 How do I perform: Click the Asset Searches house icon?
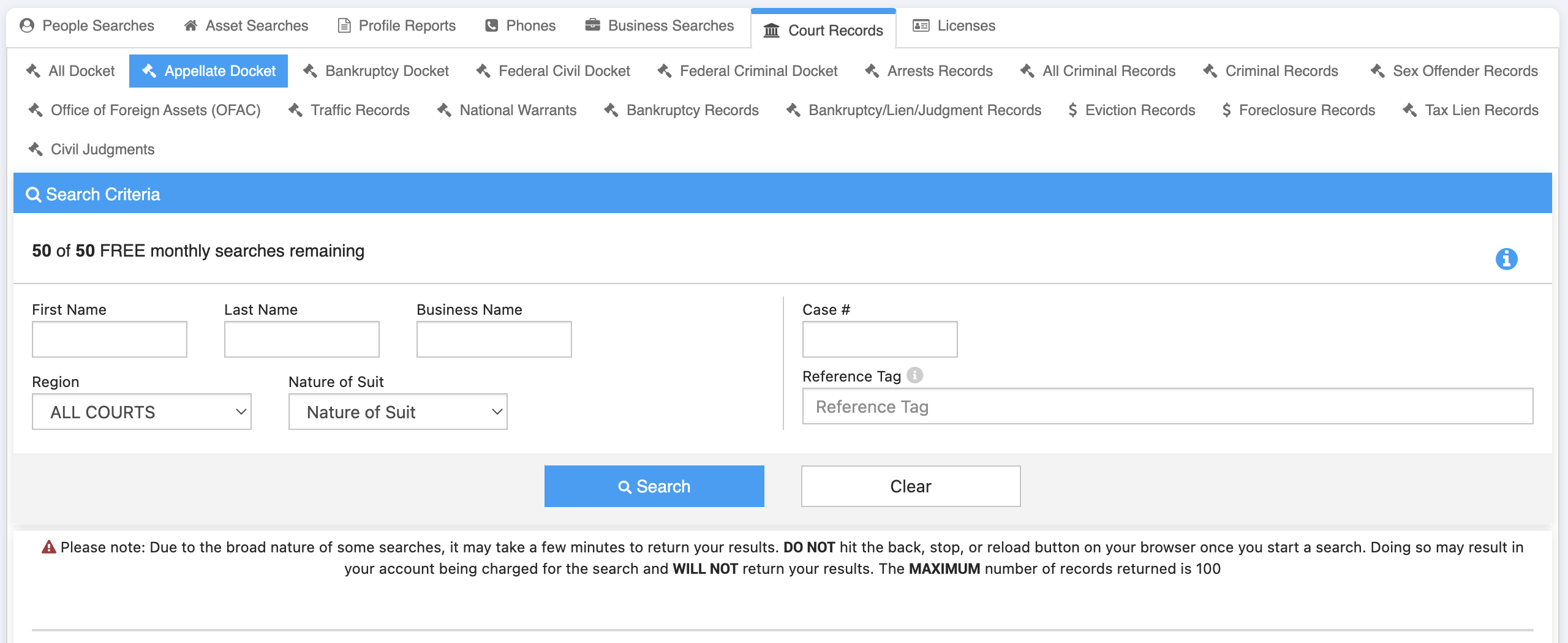coord(190,26)
